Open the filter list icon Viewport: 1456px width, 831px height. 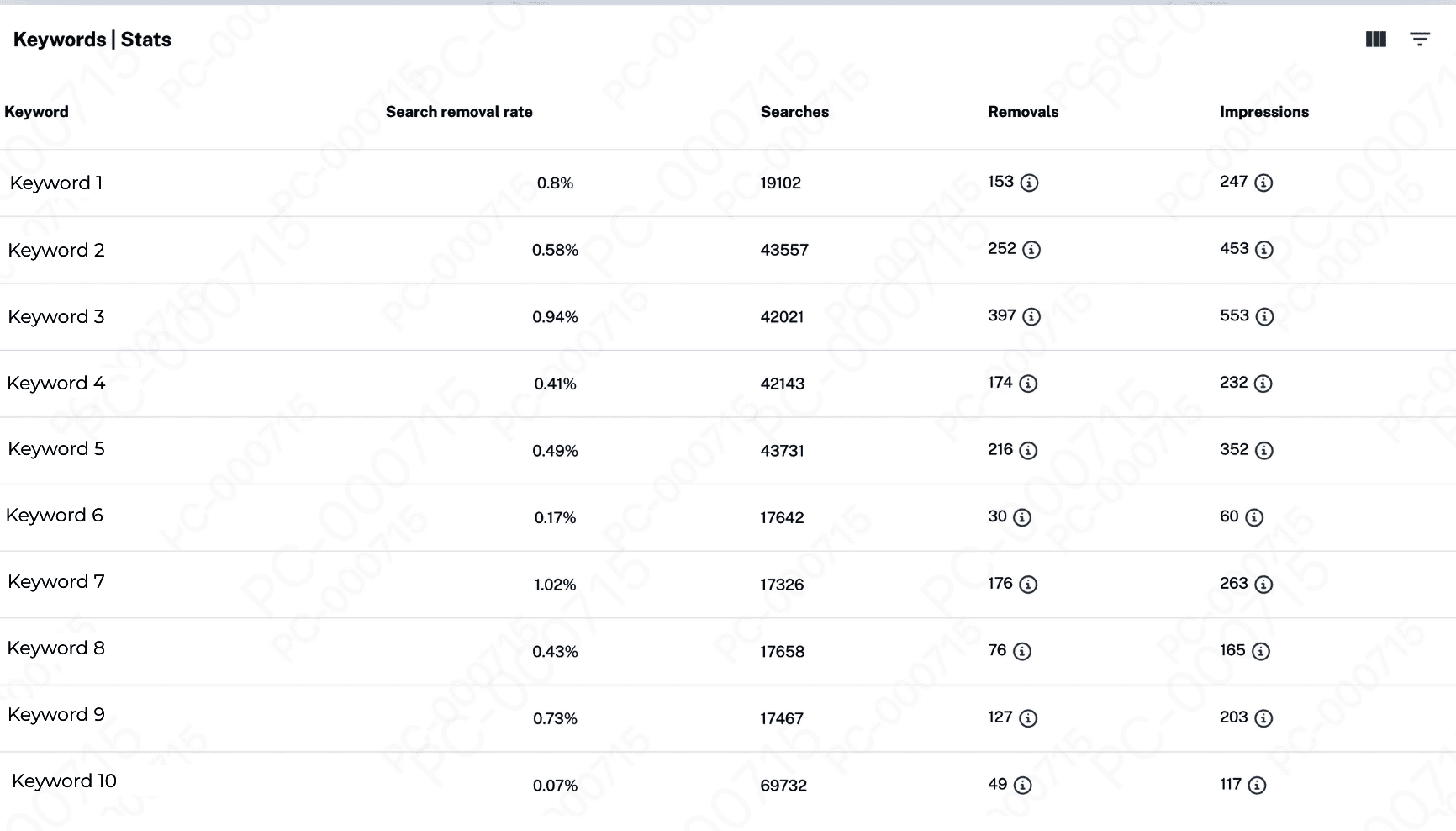[x=1420, y=40]
